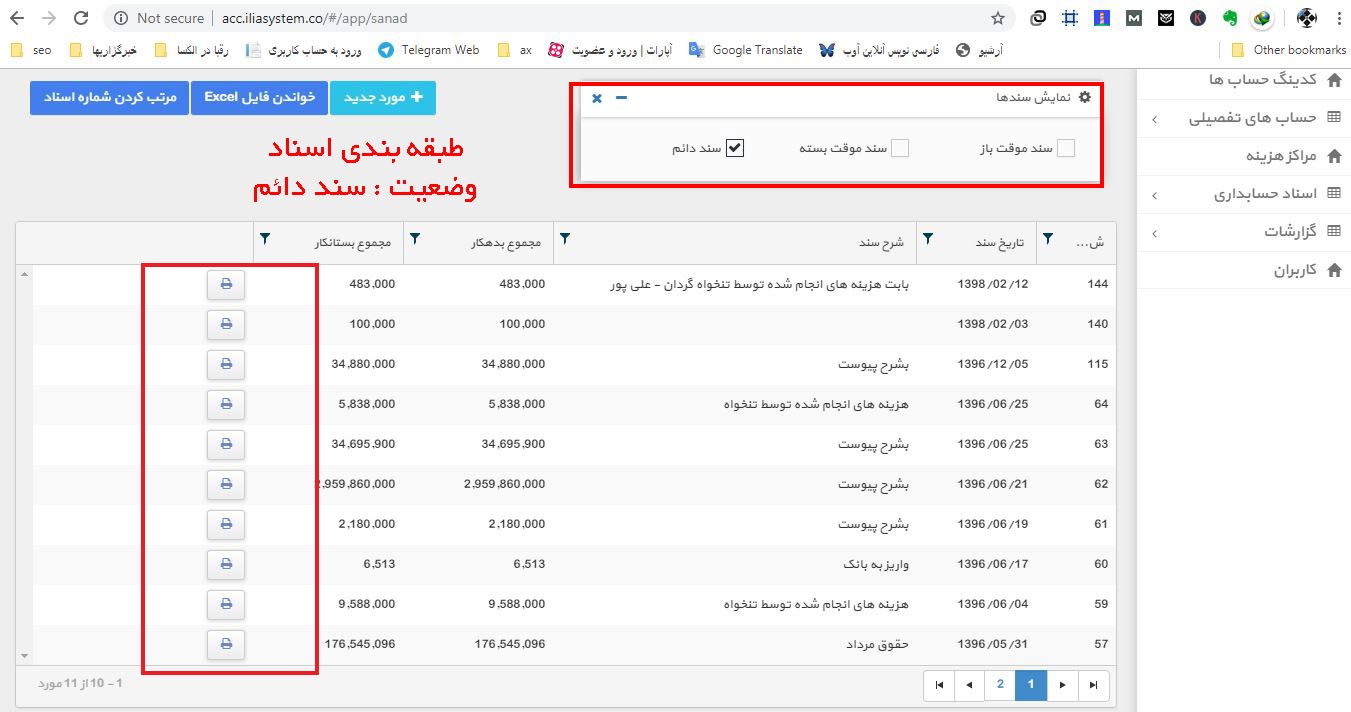Uncheck the سند دائم checkbox
Image resolution: width=1351 pixels, height=712 pixels.
click(x=736, y=147)
